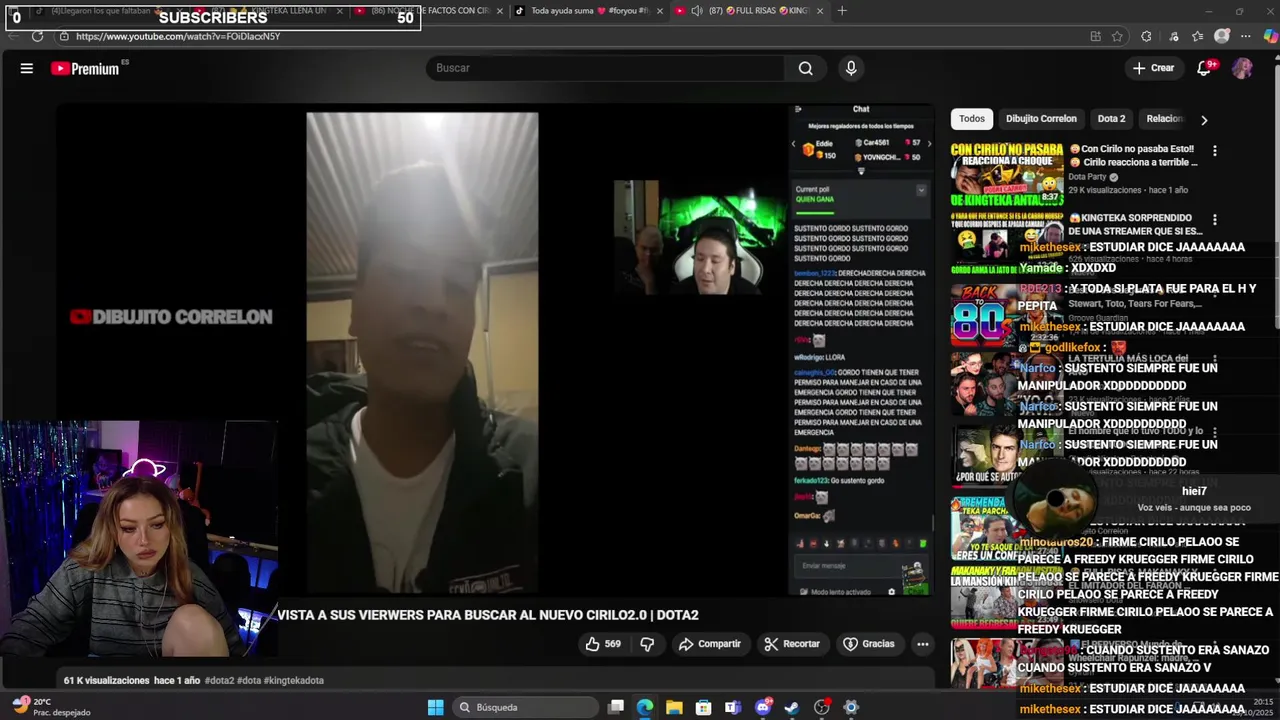This screenshot has height=720, width=1280.
Task: Click the Gracias thanks button
Action: coord(868,644)
